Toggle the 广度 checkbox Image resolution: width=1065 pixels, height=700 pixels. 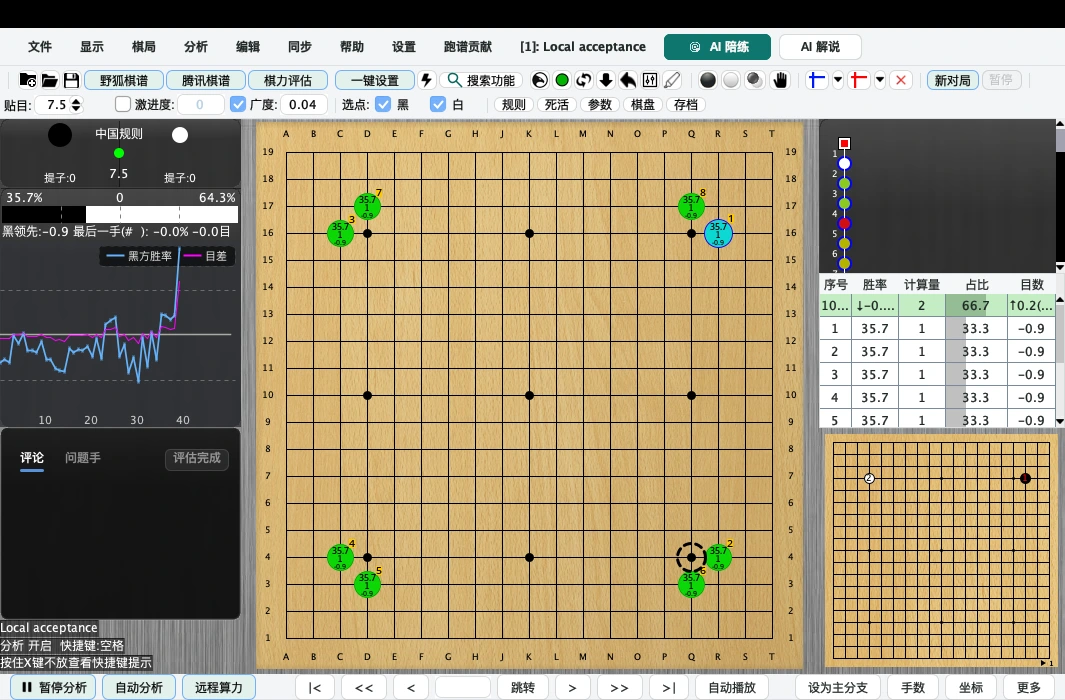(238, 105)
